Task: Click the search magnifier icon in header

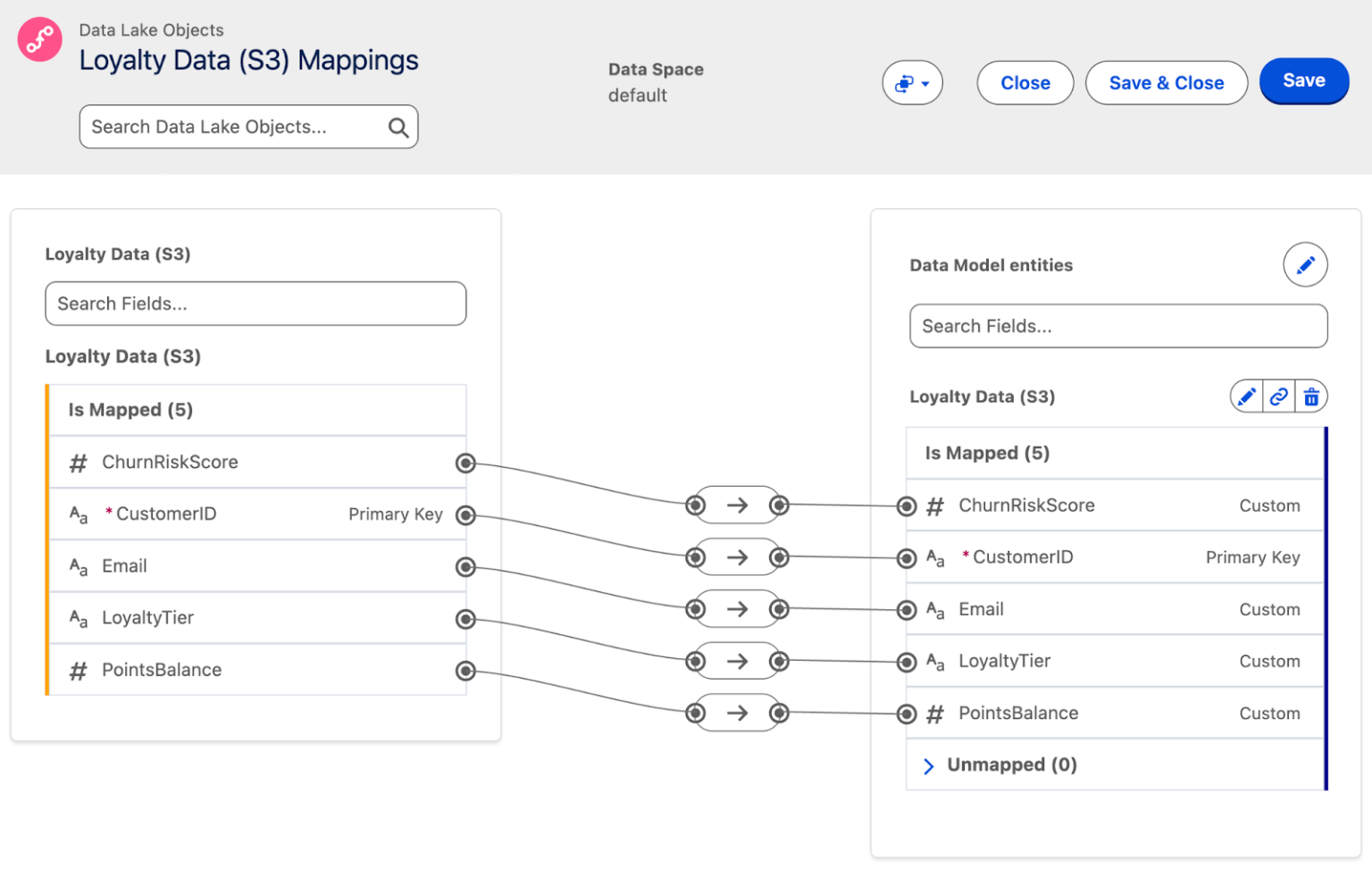Action: coord(398,128)
